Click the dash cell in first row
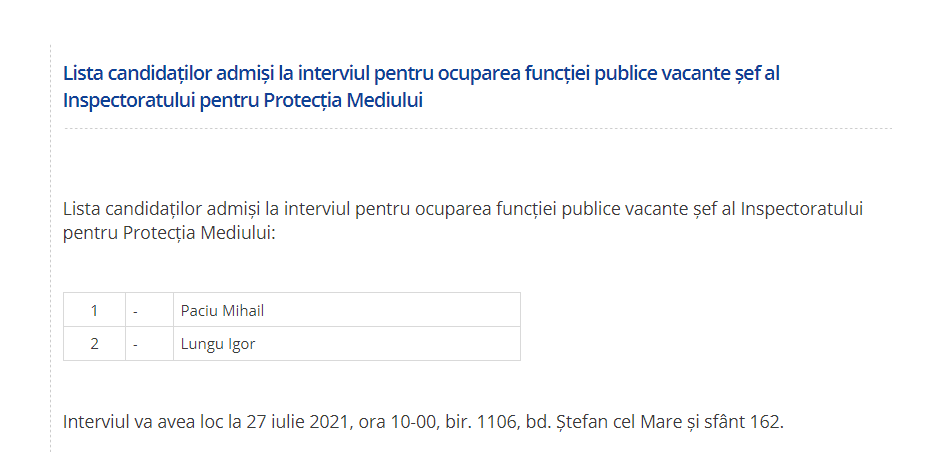948x469 pixels. 149,310
